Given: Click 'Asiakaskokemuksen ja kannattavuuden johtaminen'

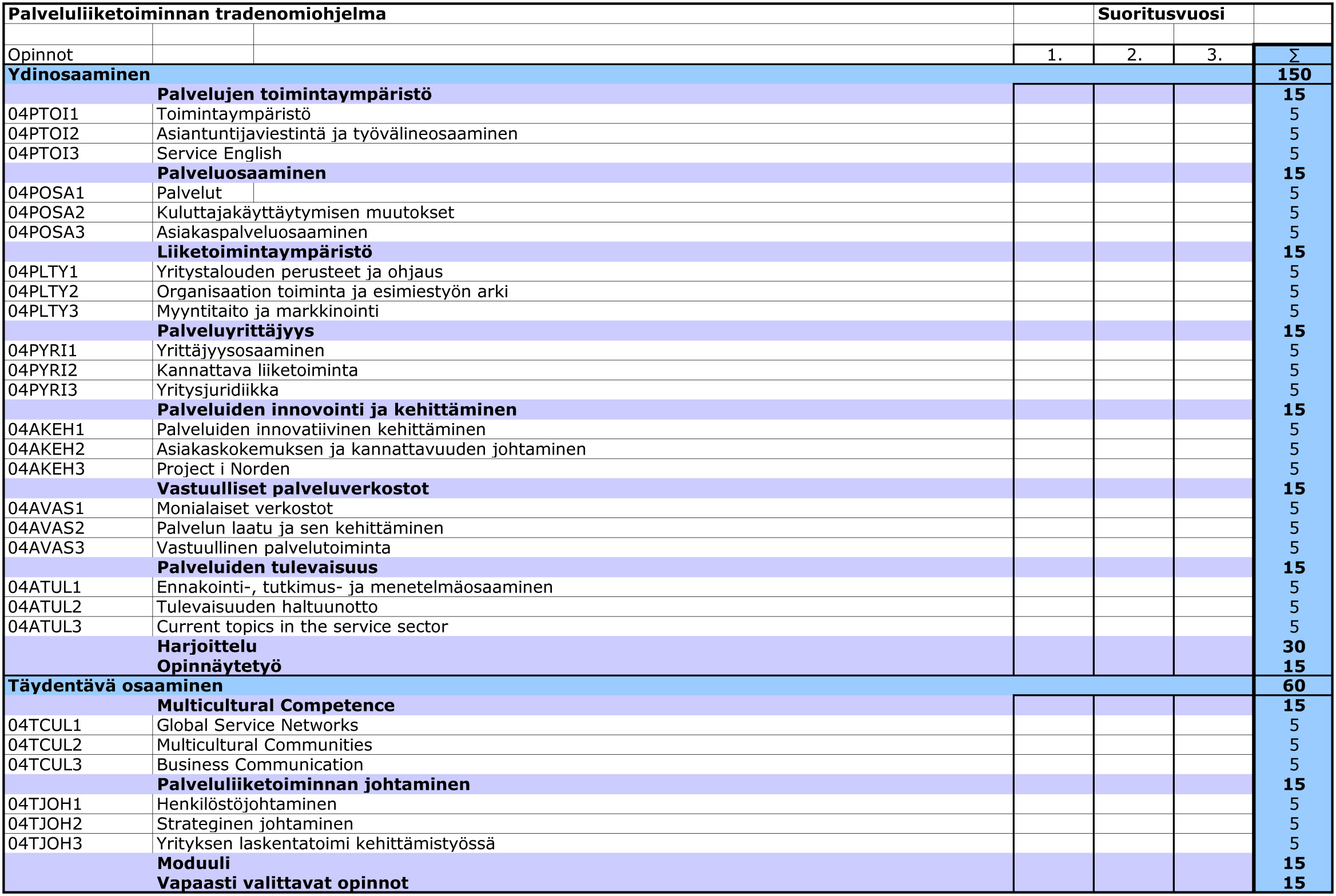Looking at the screenshot, I should click(371, 449).
